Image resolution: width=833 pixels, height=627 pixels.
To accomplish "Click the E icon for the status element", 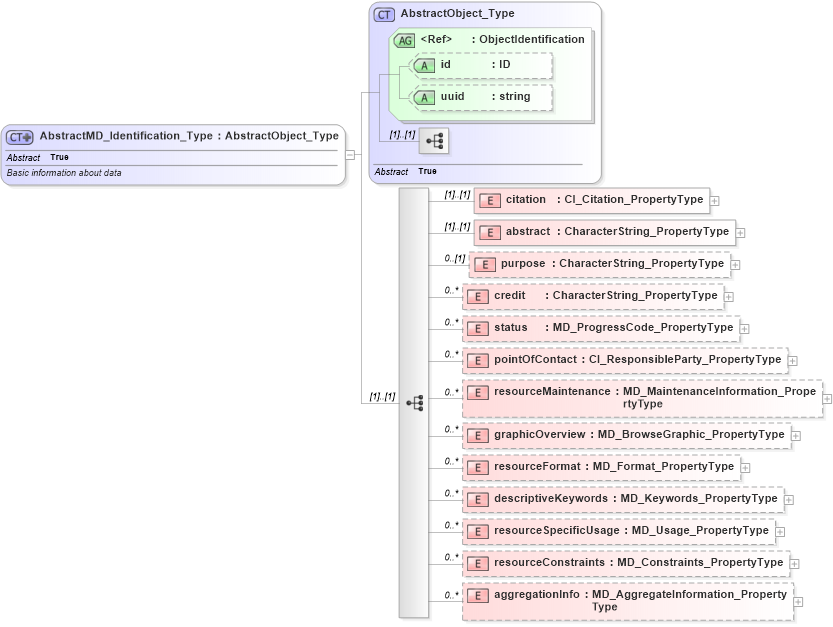I will point(477,328).
